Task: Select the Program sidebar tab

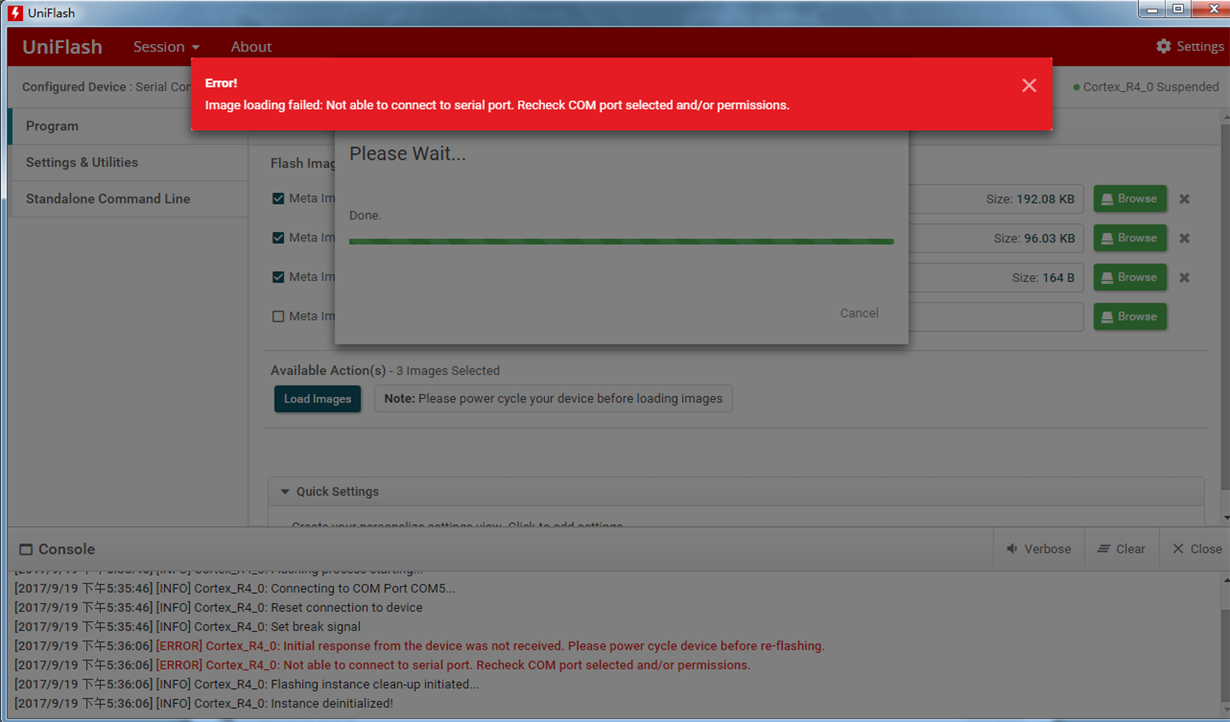Action: click(128, 126)
